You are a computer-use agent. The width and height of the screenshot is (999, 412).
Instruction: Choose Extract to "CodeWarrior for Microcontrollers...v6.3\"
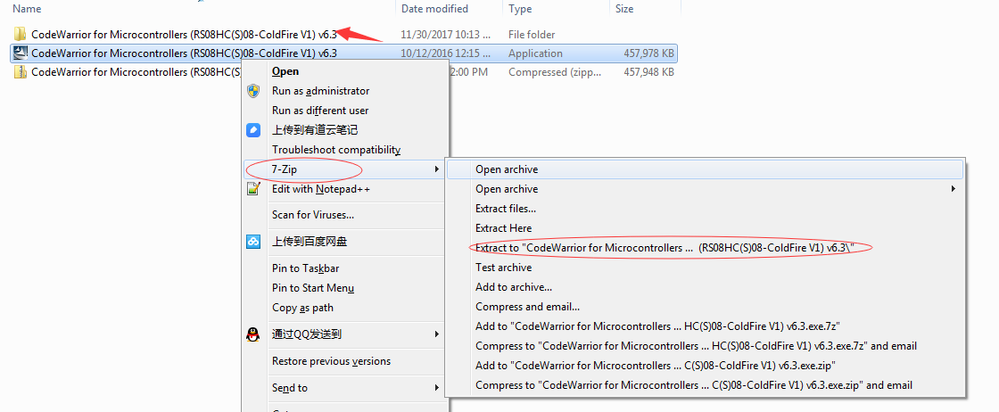[x=664, y=248]
